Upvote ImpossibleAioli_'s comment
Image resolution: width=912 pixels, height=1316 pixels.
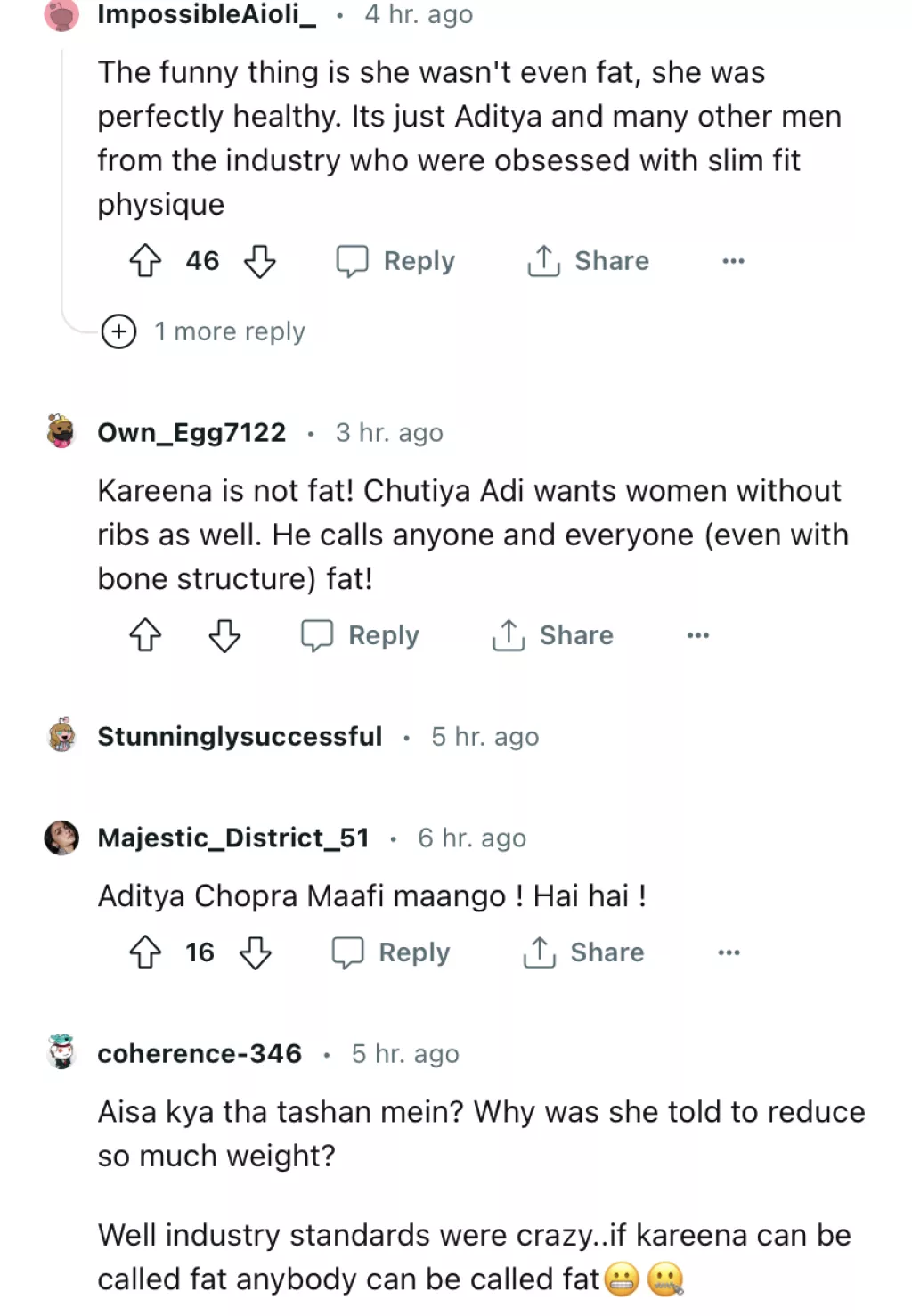point(146,261)
